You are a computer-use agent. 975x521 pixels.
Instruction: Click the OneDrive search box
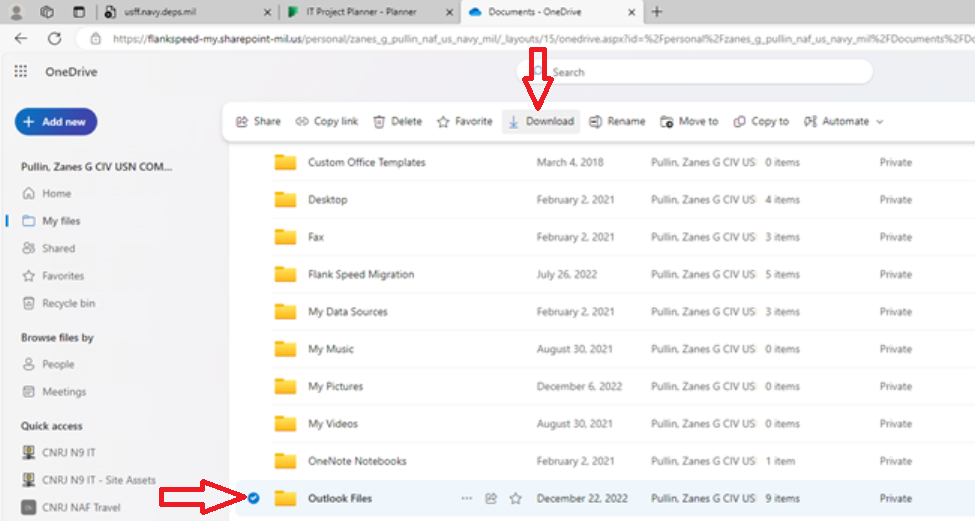click(x=695, y=72)
